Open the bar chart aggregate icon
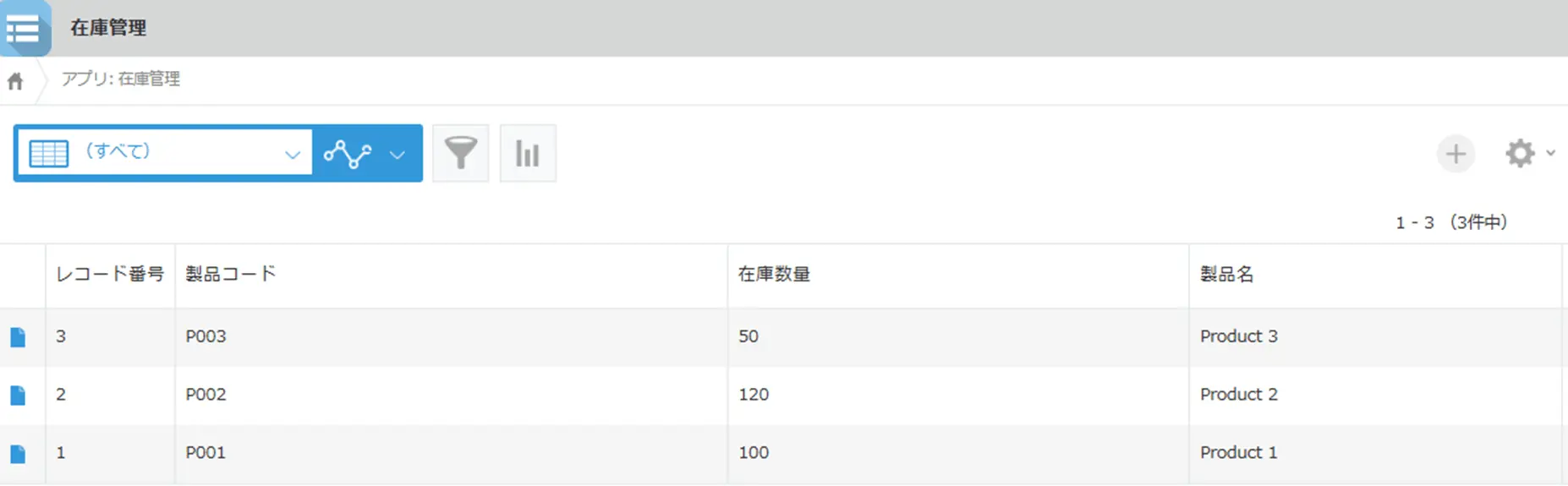 click(528, 153)
